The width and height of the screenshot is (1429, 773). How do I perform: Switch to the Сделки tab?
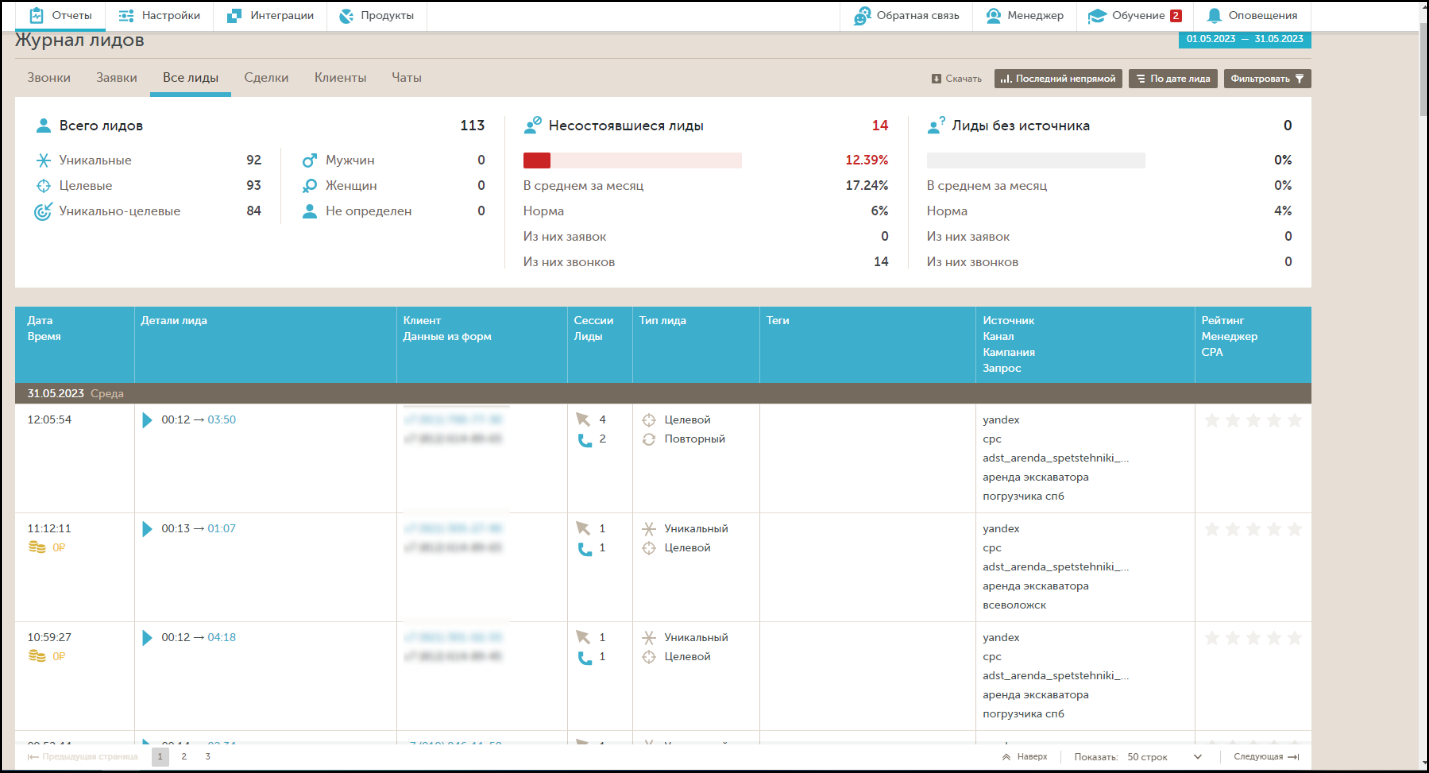[x=266, y=78]
